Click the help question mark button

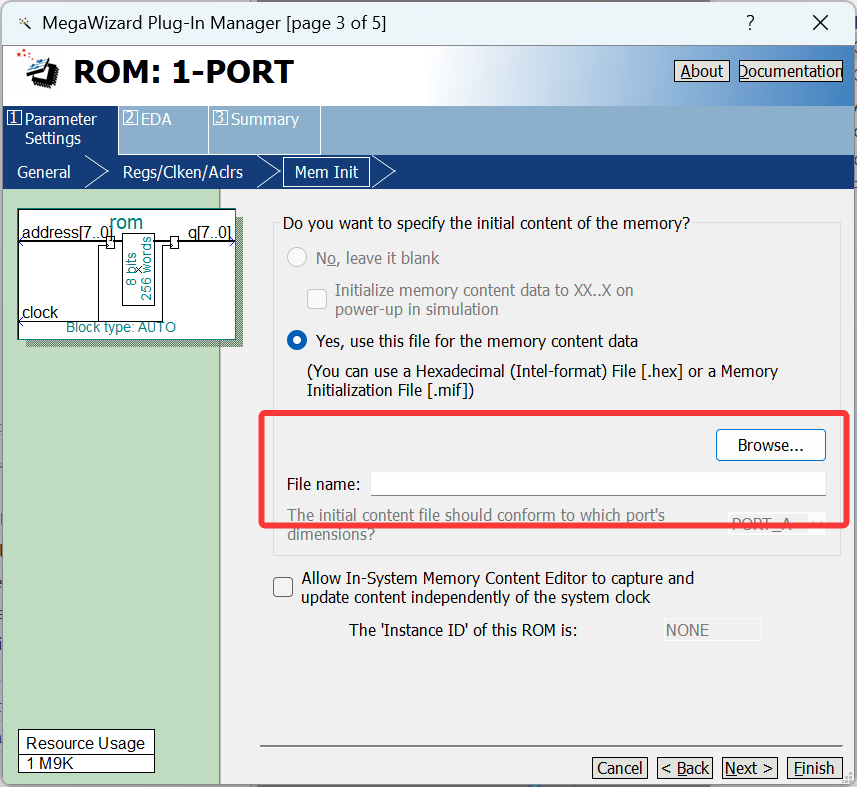pos(750,22)
